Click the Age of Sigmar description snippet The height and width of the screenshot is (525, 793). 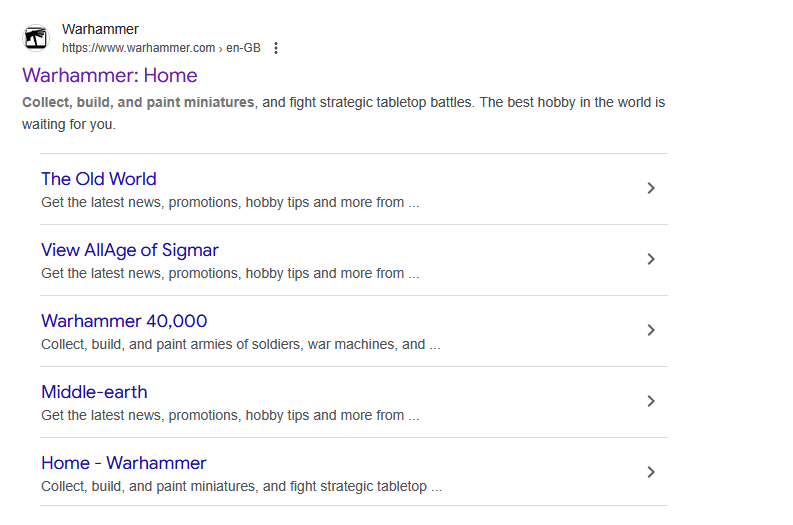(230, 273)
